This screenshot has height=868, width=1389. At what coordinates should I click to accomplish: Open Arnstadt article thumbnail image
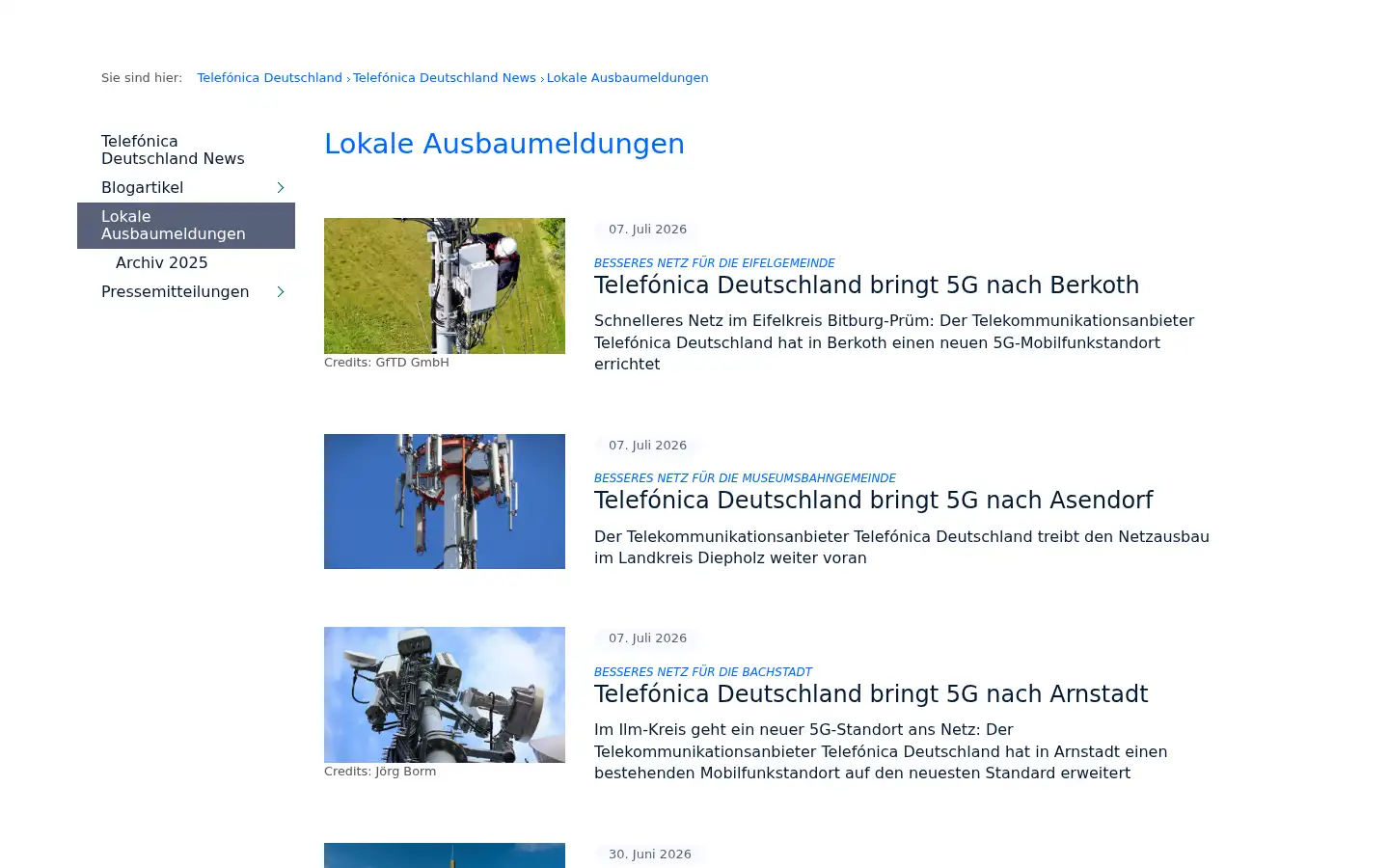coord(445,694)
